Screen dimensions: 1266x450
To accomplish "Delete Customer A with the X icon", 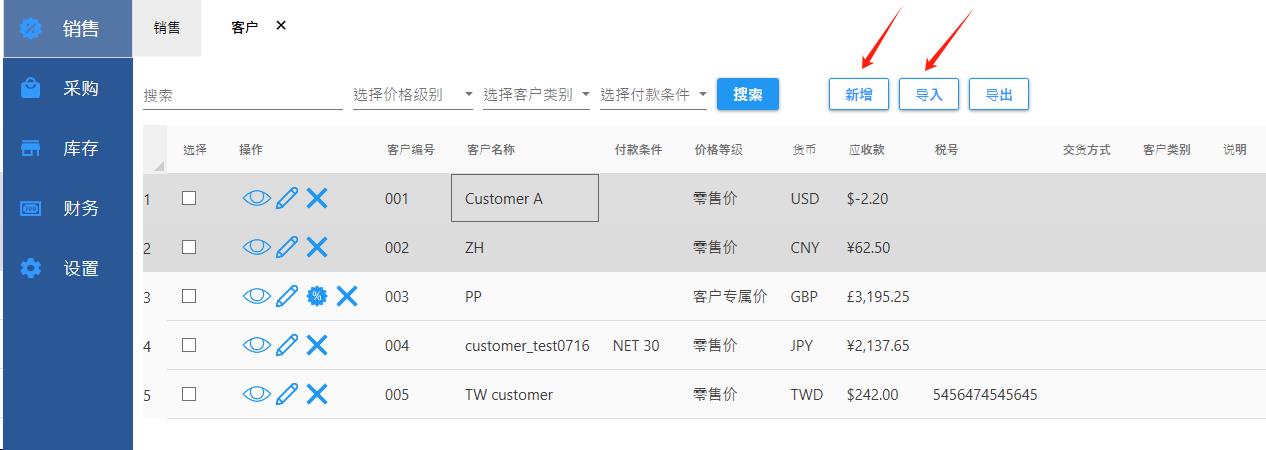I will pyautogui.click(x=317, y=198).
